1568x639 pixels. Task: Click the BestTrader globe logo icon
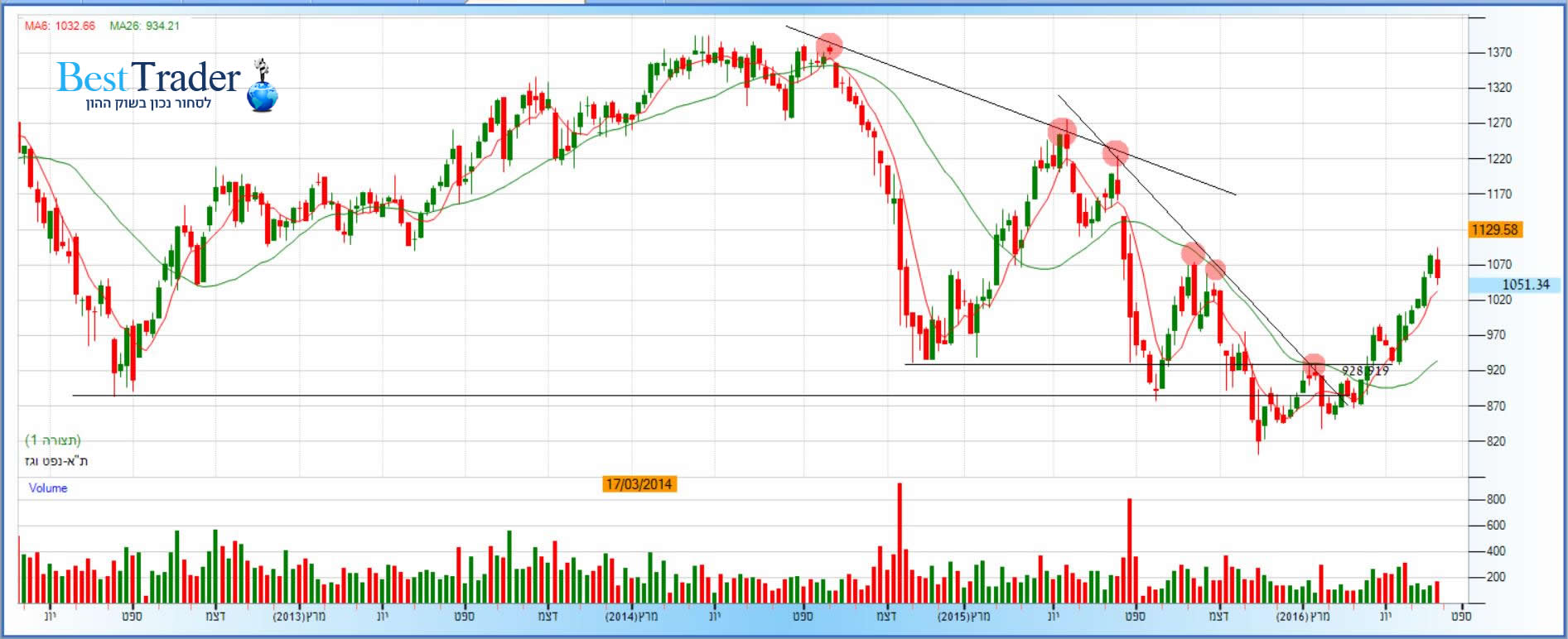263,89
